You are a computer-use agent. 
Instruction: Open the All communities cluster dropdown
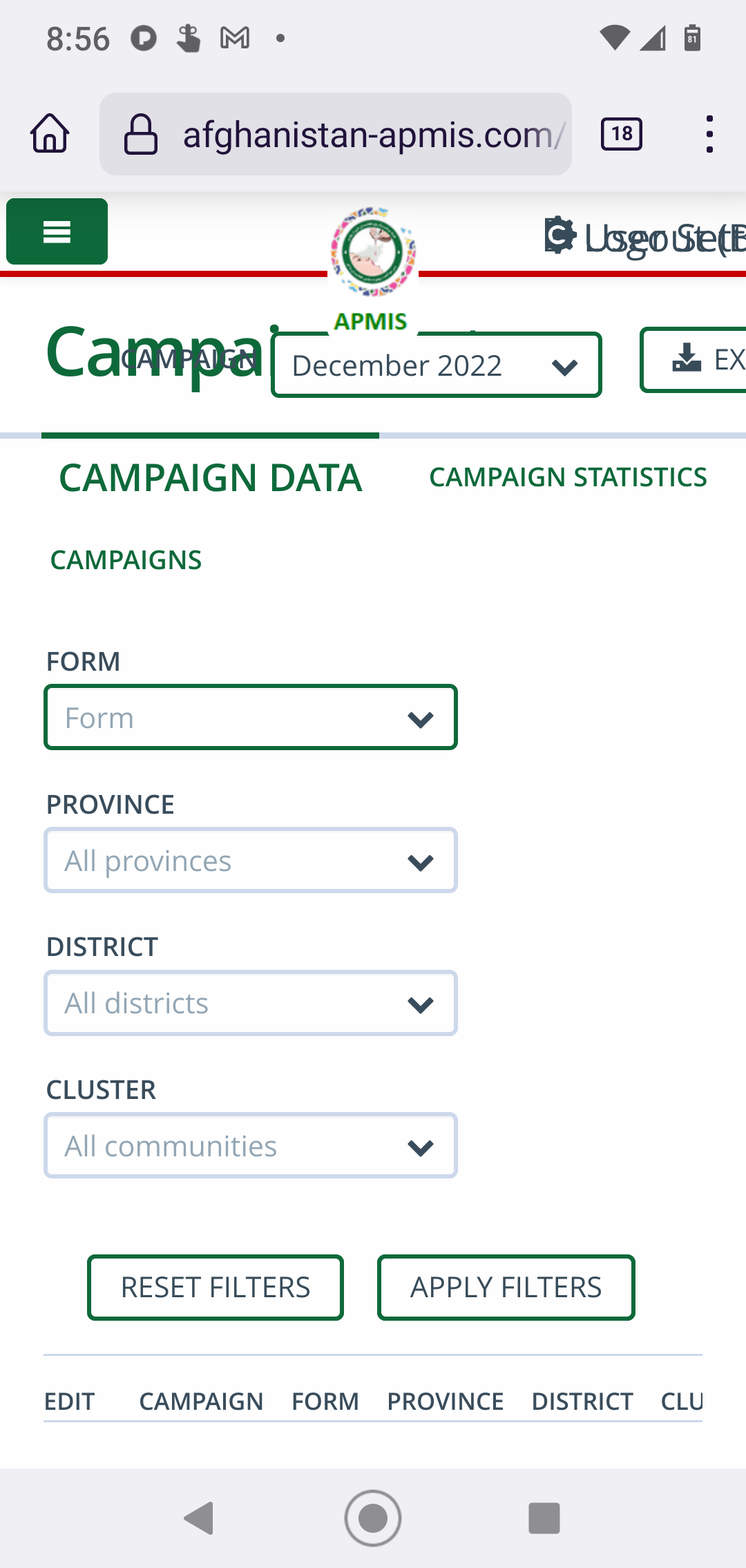[250, 1146]
